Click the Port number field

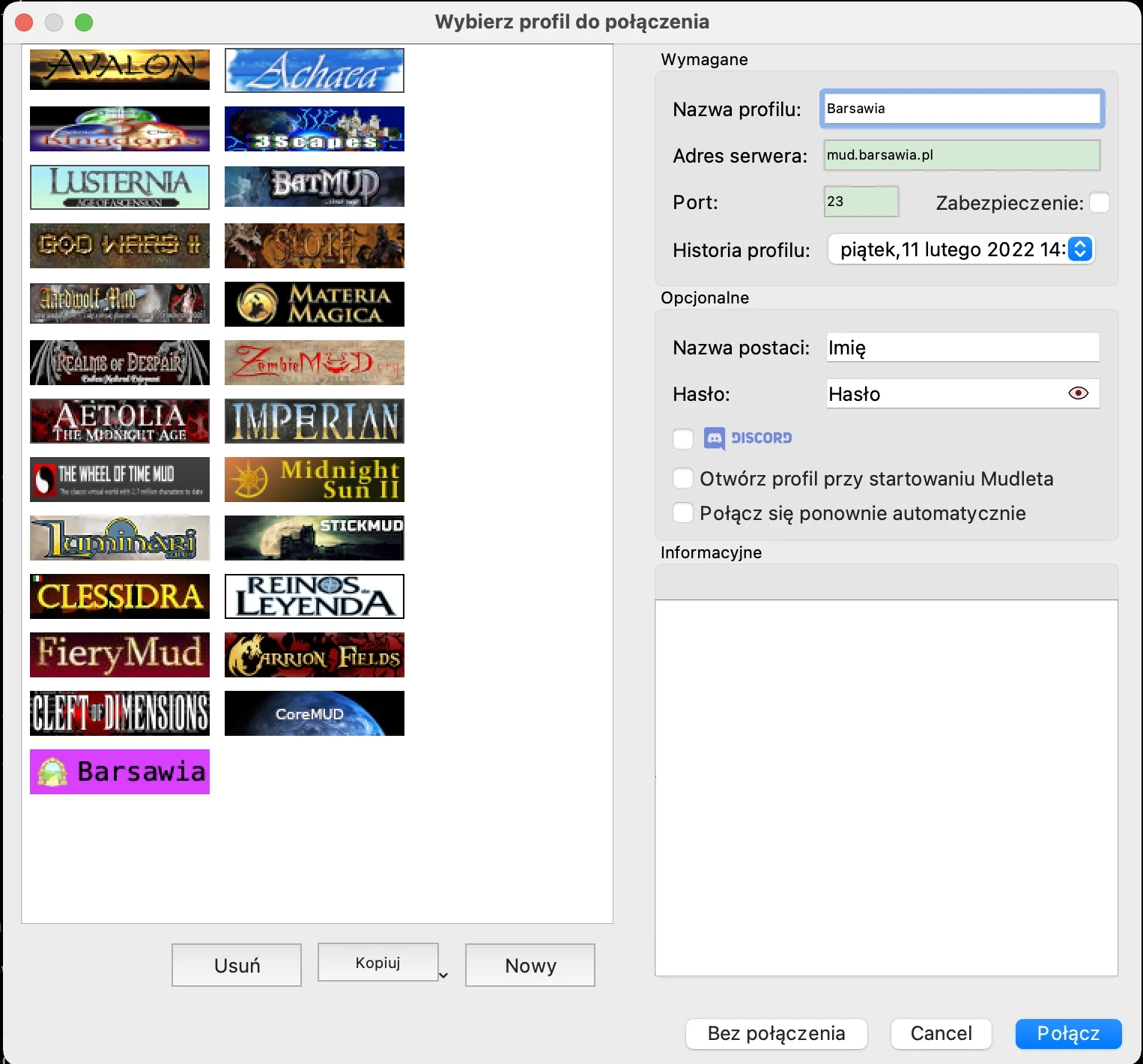coord(861,202)
